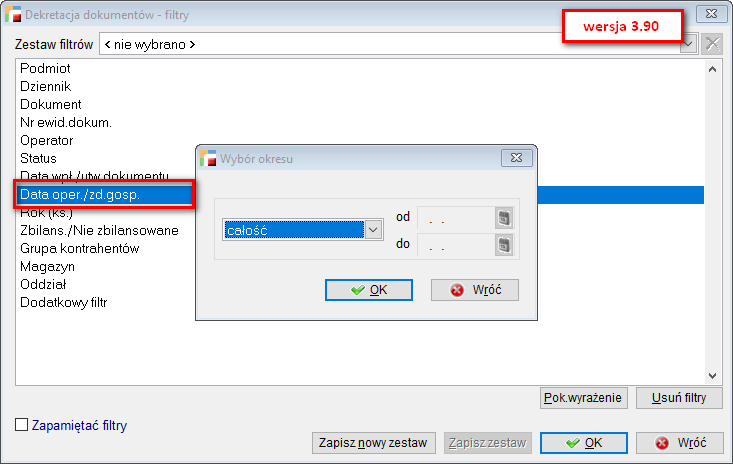
Task: Click Pok.wyrażenie button
Action: click(x=583, y=398)
